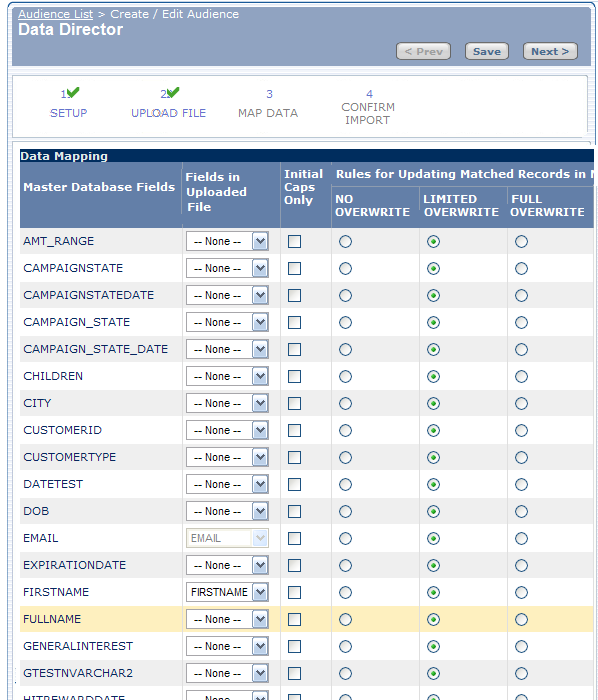This screenshot has height=700, width=598.
Task: Open the GTESTNVARCHAR2 field dropdown
Action: click(x=227, y=673)
